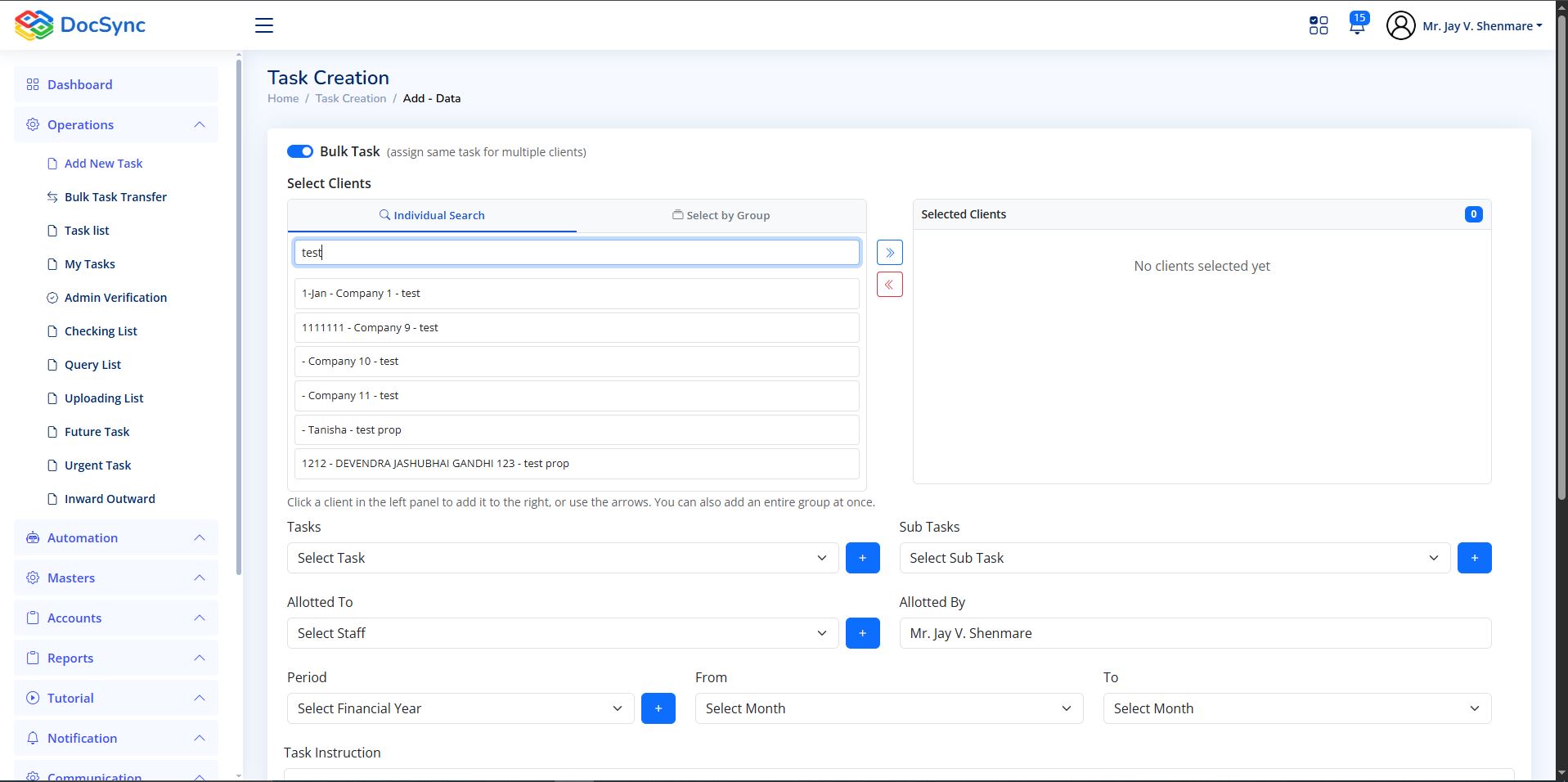Click the Task list file icon
Viewport: 1568px width, 782px height.
[x=52, y=231]
